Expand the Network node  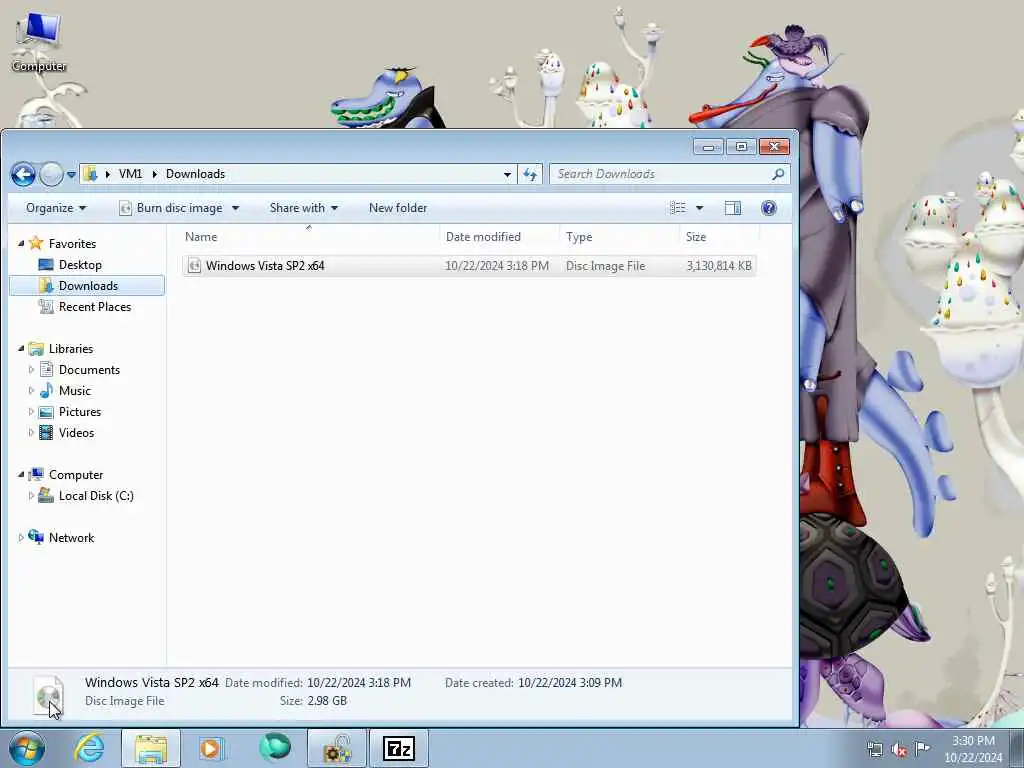(21, 537)
